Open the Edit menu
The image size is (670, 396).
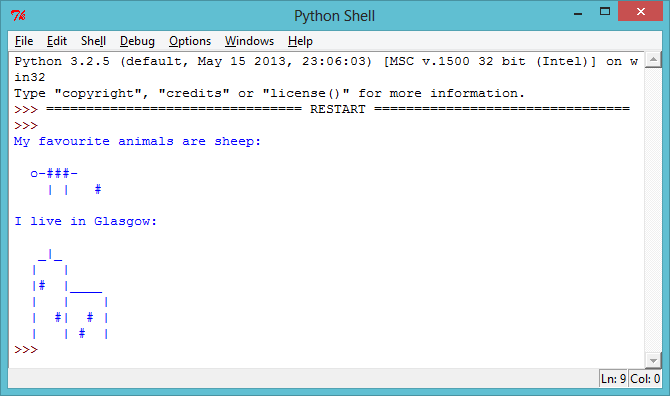coord(57,41)
